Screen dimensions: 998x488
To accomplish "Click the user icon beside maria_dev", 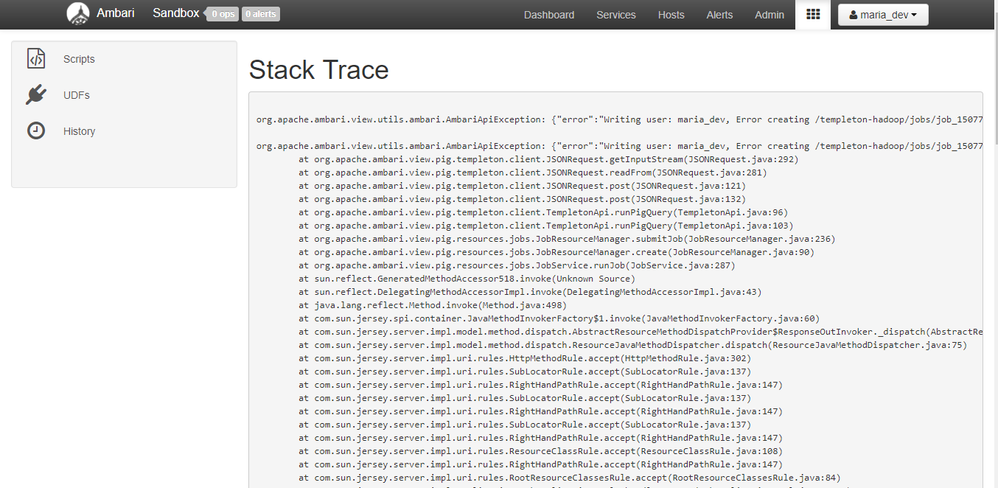I will (852, 15).
